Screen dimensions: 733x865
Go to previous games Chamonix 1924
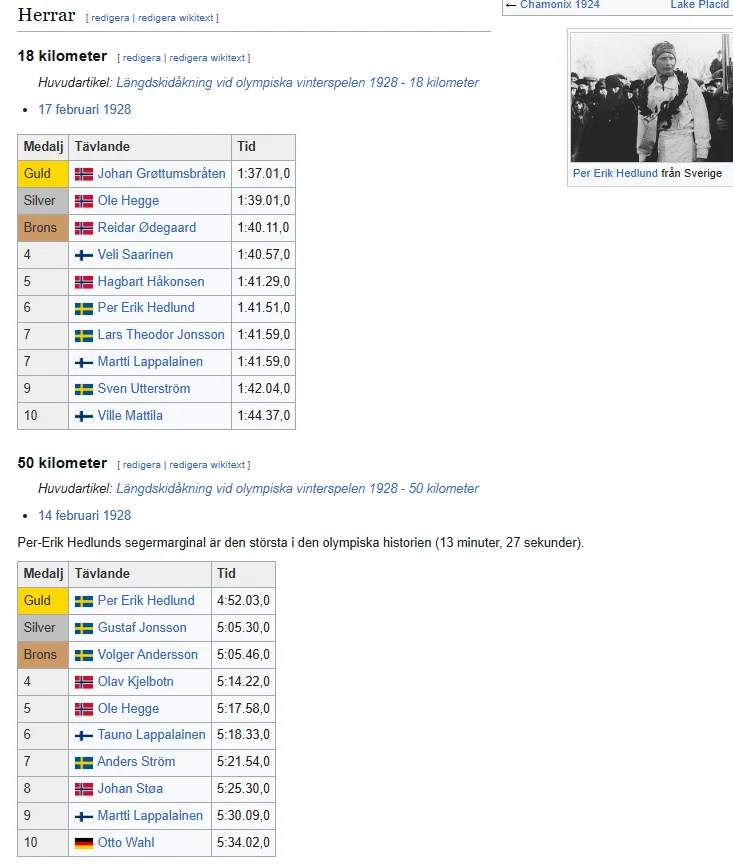(559, 5)
